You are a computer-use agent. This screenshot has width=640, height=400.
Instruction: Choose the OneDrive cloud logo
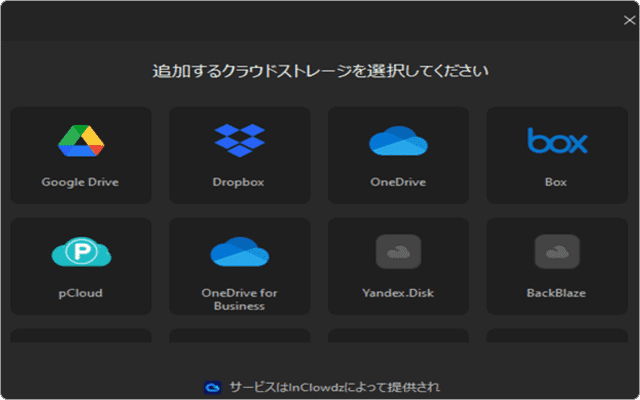click(x=398, y=141)
